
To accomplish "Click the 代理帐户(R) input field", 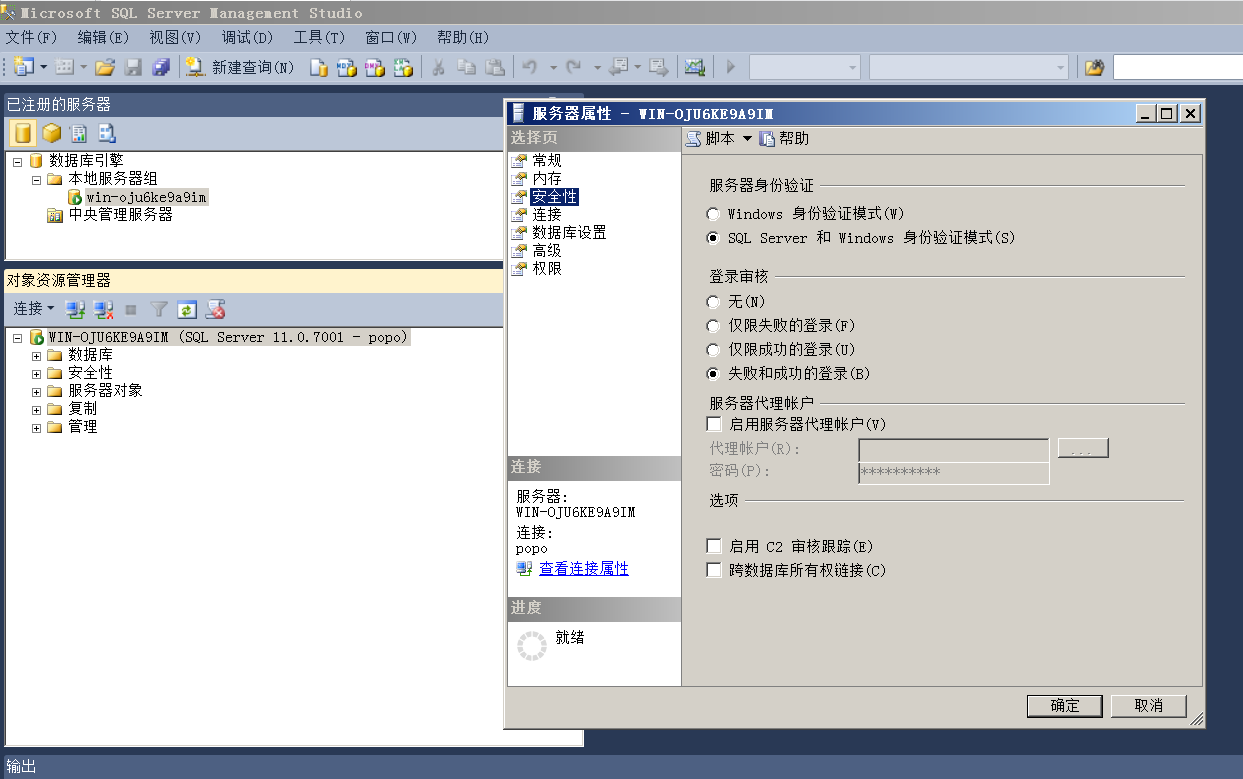I will tap(954, 449).
